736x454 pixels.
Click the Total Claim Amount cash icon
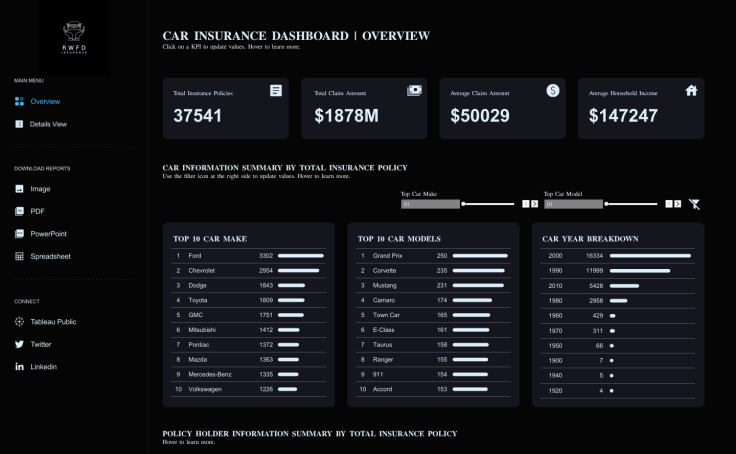pyautogui.click(x=414, y=91)
